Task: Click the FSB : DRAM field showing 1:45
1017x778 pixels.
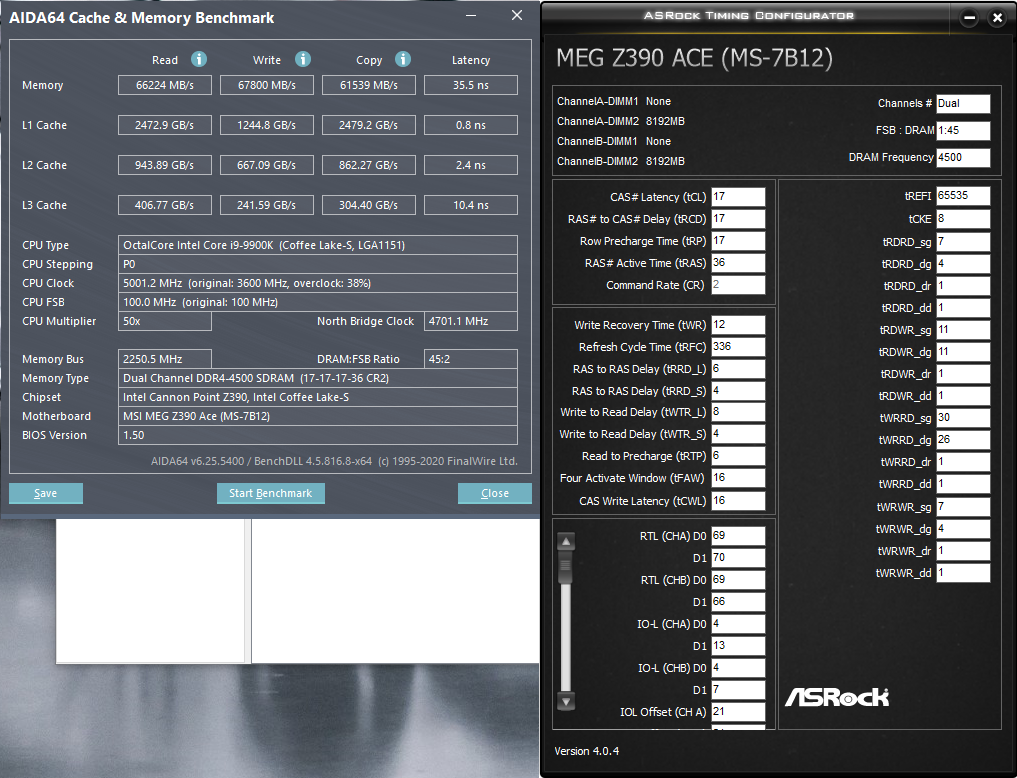Action: (x=963, y=130)
